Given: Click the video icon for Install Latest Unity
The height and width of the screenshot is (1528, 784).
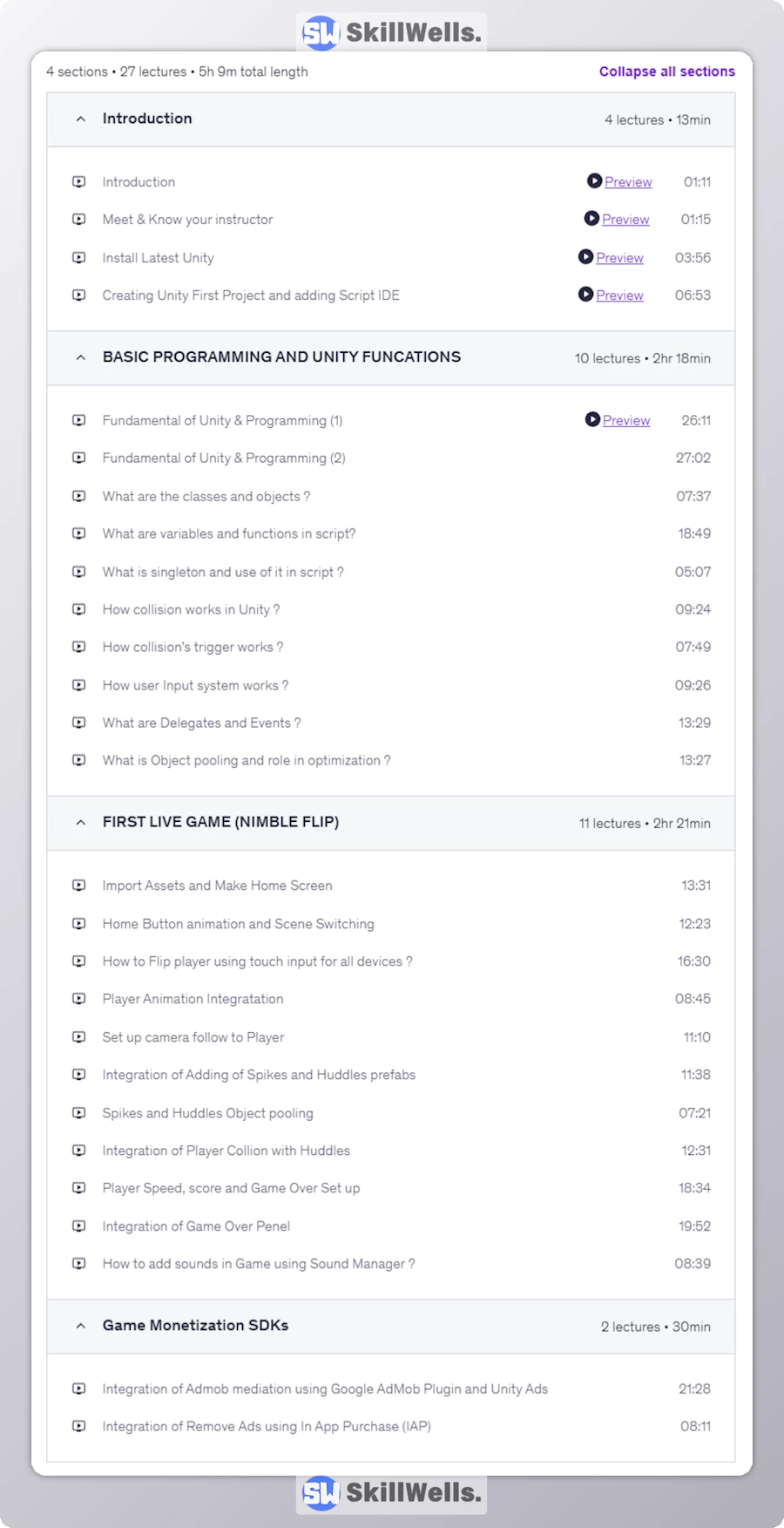Looking at the screenshot, I should 79,258.
